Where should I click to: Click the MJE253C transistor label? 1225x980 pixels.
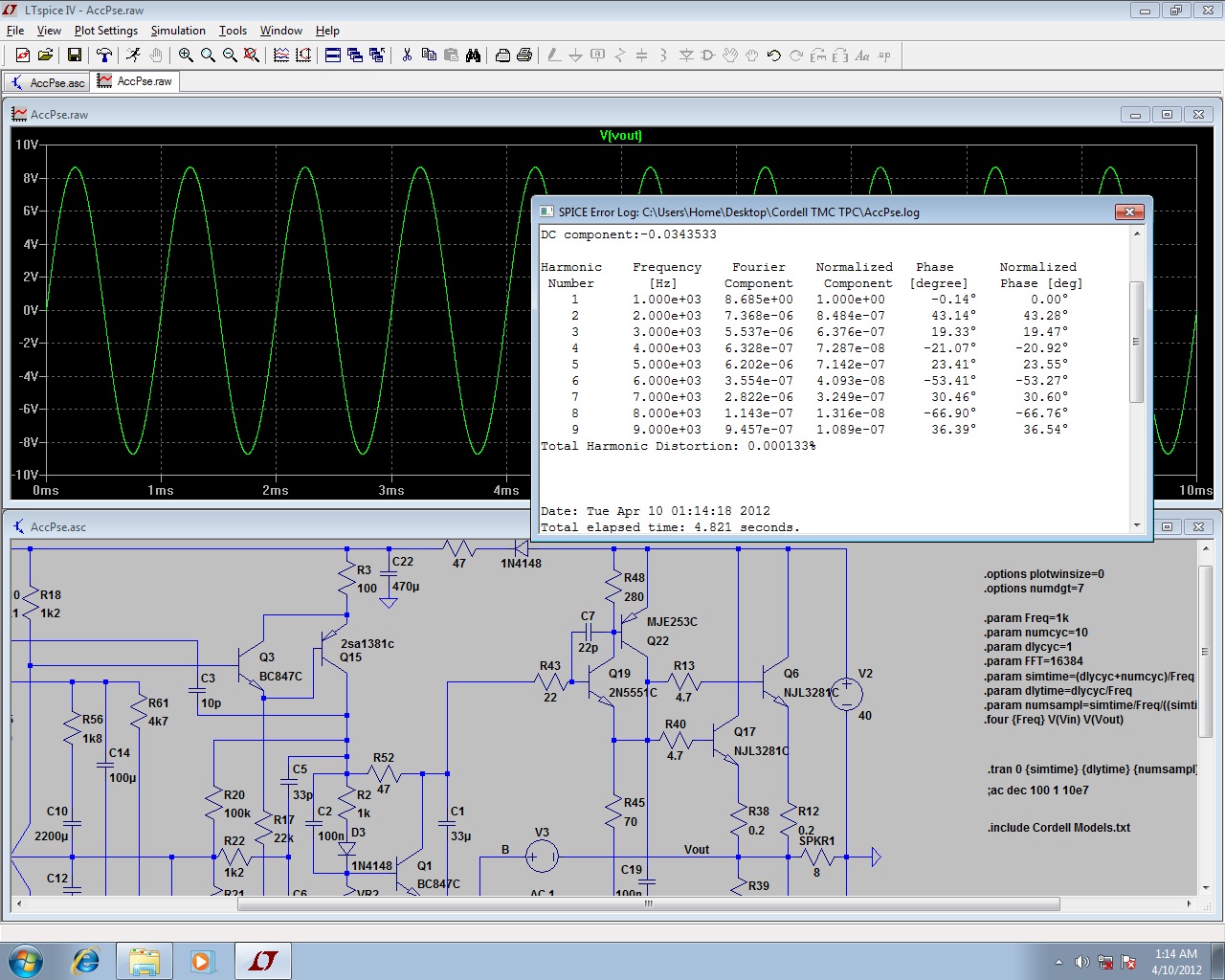click(x=672, y=622)
